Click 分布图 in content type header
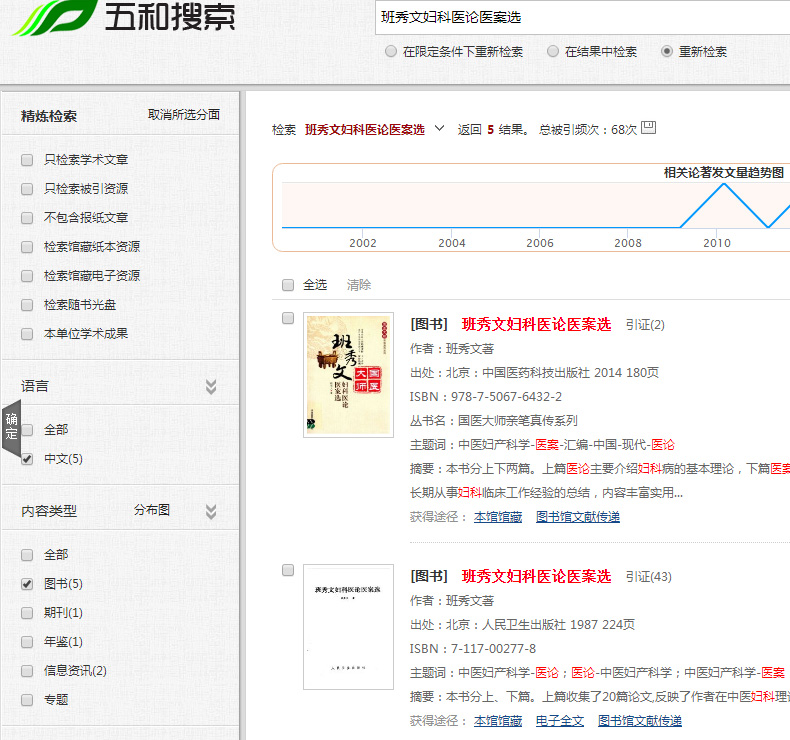The height and width of the screenshot is (740, 790). [152, 510]
